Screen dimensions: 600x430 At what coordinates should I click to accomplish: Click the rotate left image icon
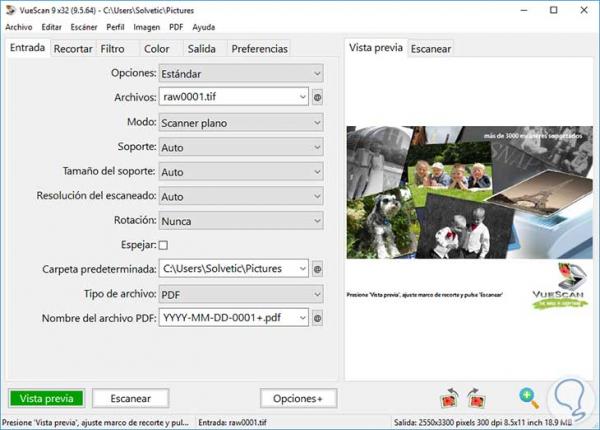click(450, 398)
